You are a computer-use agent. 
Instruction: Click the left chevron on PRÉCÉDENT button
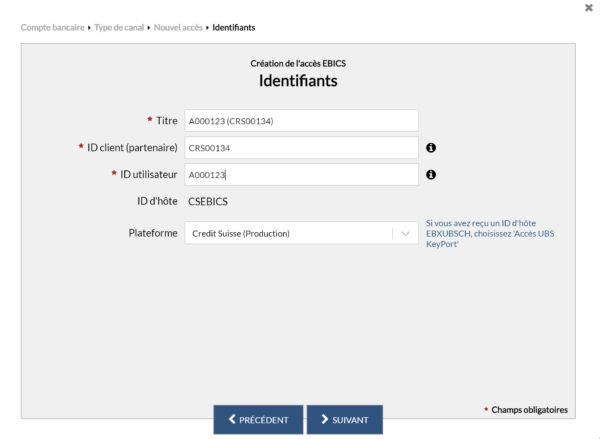click(232, 419)
